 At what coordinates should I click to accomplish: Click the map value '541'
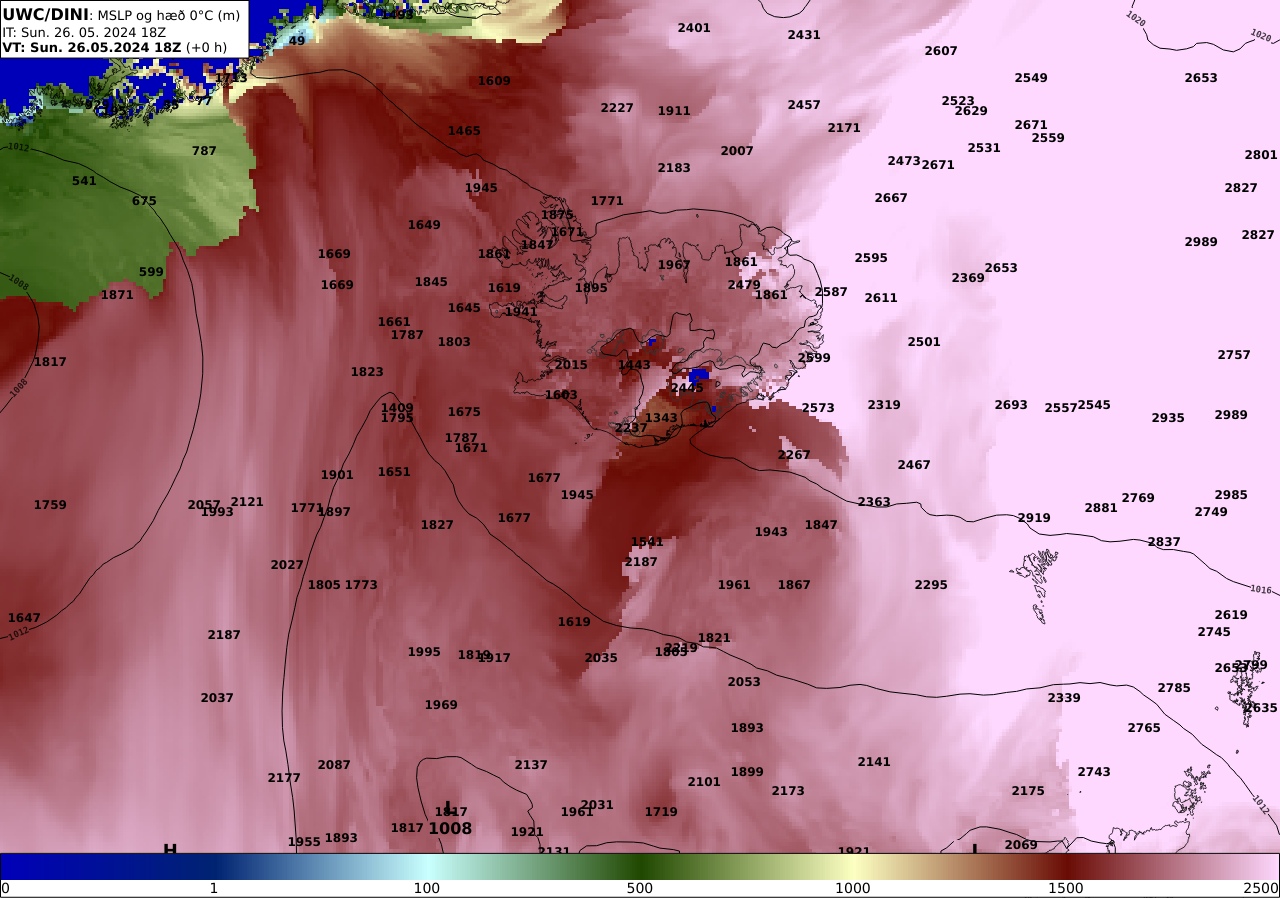[x=84, y=181]
